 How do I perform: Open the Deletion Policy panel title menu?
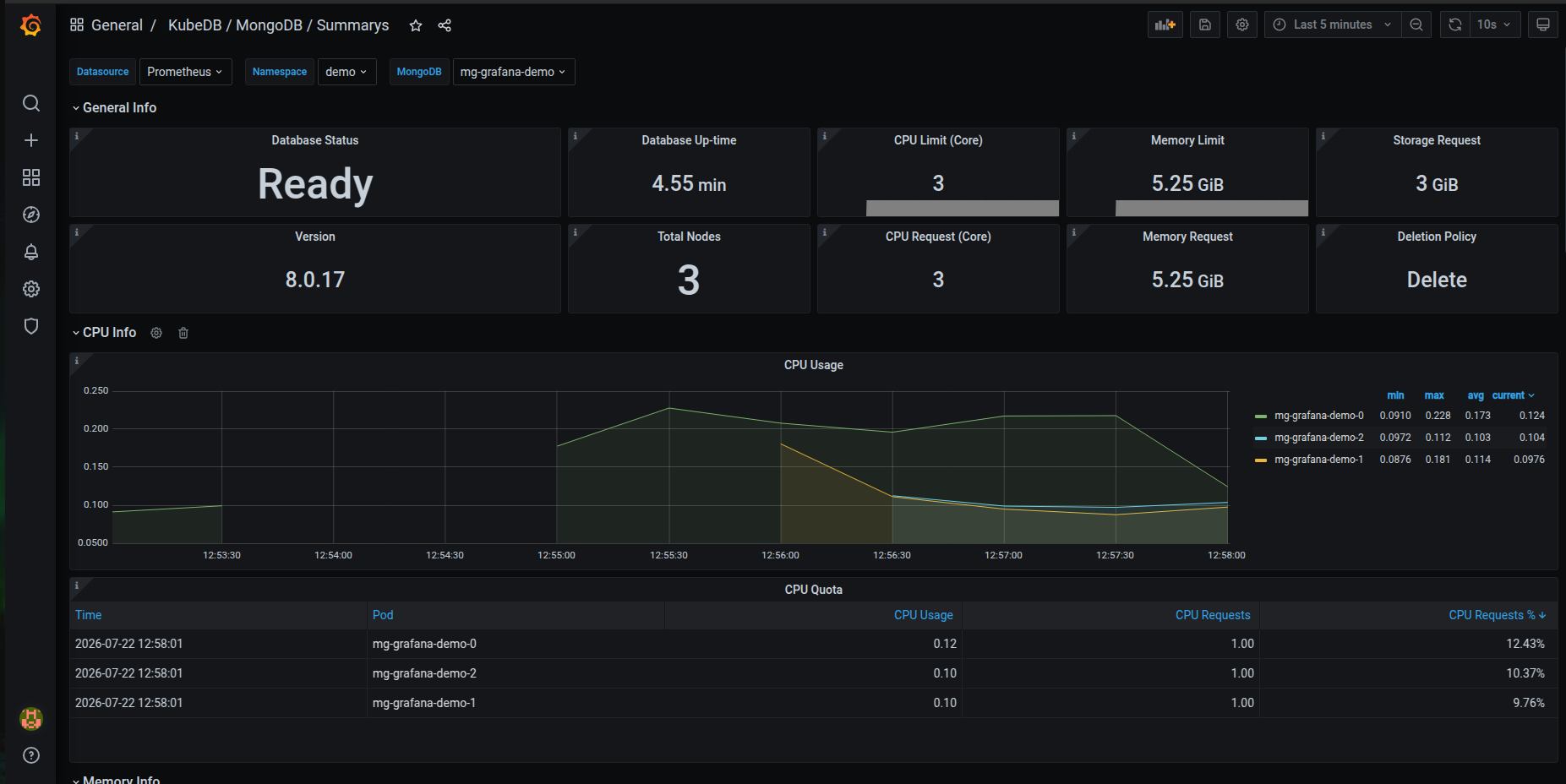1437,237
